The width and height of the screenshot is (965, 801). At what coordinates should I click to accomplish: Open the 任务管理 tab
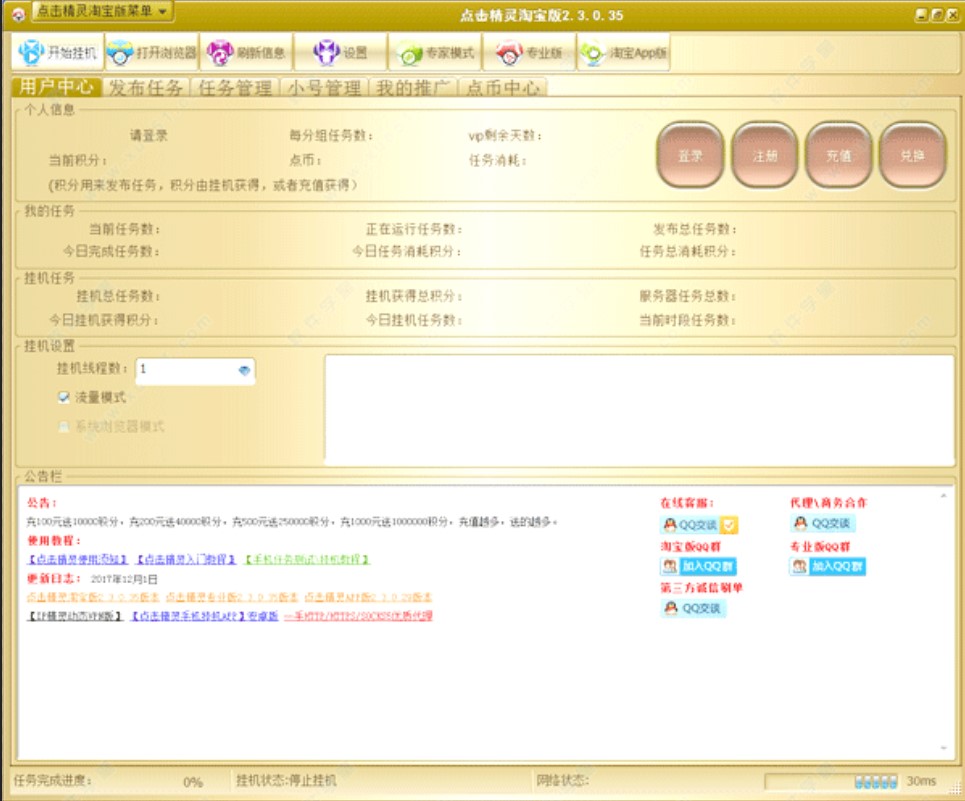click(235, 88)
